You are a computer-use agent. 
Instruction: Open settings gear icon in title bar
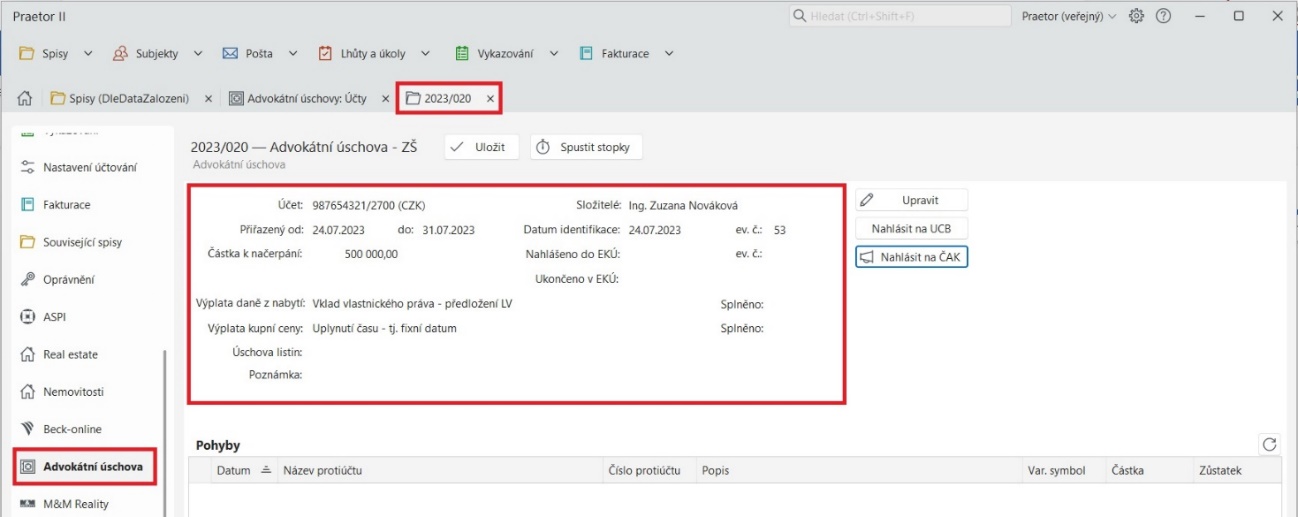(1136, 17)
